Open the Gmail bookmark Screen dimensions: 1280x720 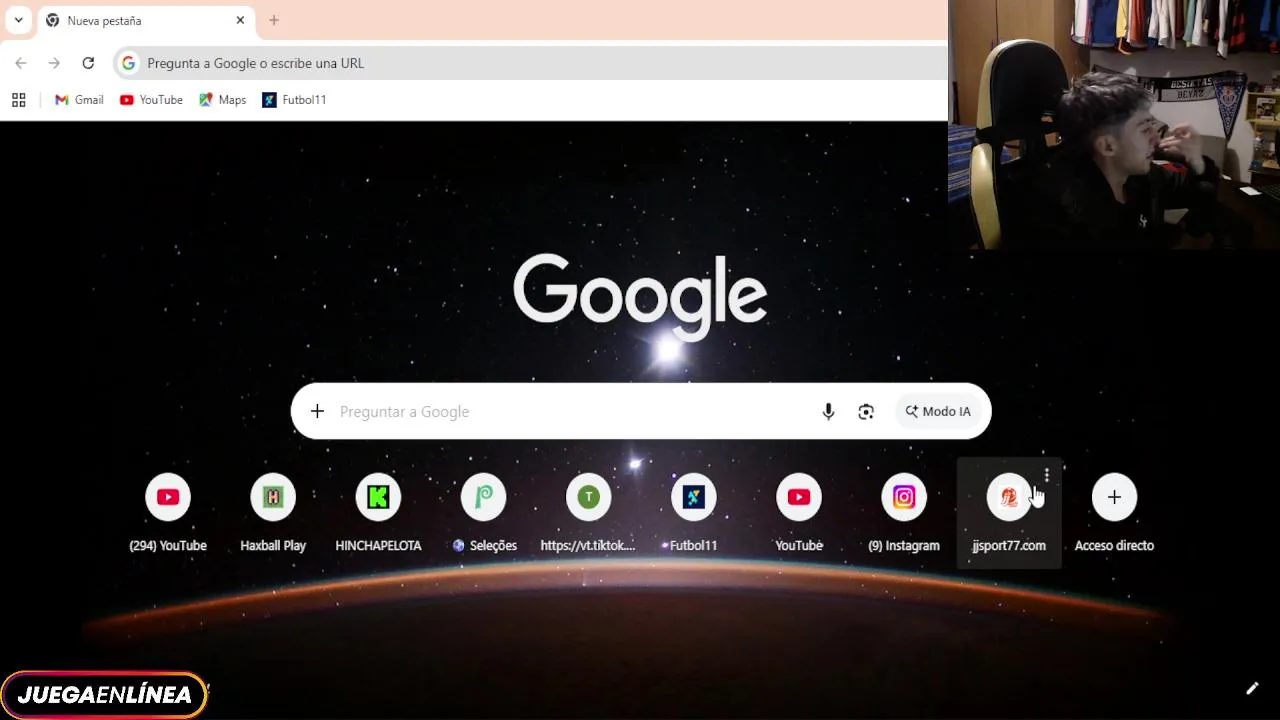[x=79, y=100]
